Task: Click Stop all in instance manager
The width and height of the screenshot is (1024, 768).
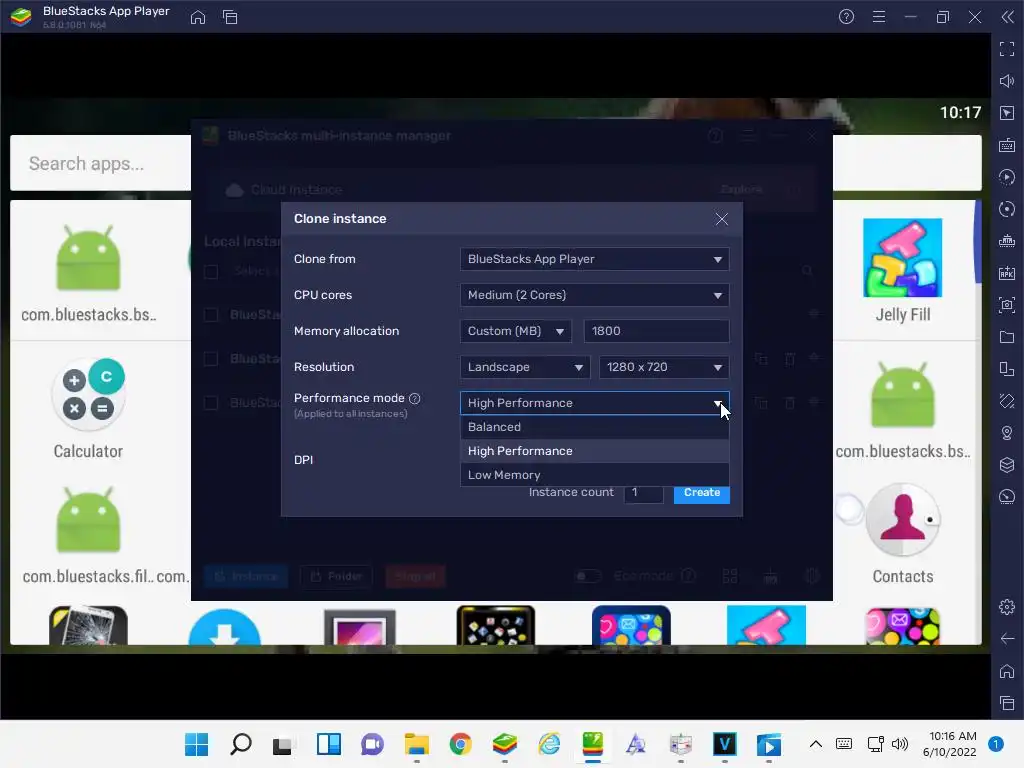Action: tap(415, 576)
